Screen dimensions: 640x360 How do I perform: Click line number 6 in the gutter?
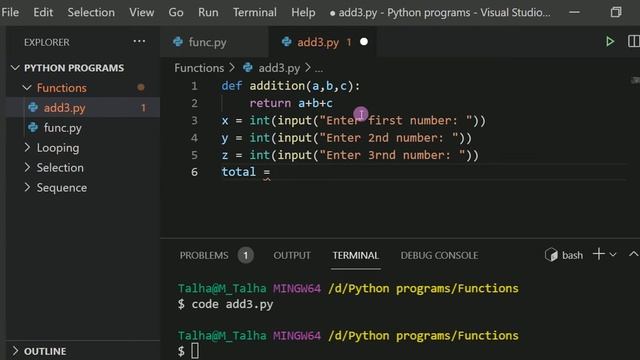click(x=194, y=172)
